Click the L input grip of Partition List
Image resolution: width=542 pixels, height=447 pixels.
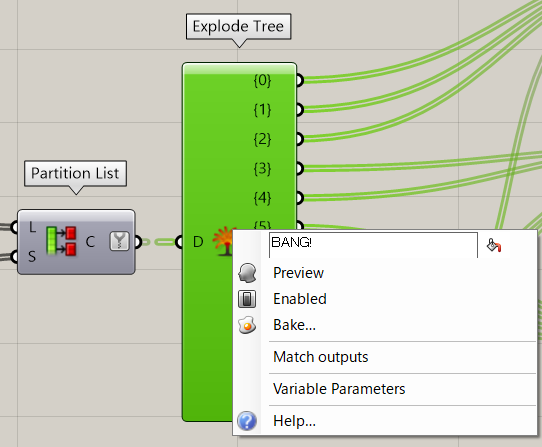14,227
